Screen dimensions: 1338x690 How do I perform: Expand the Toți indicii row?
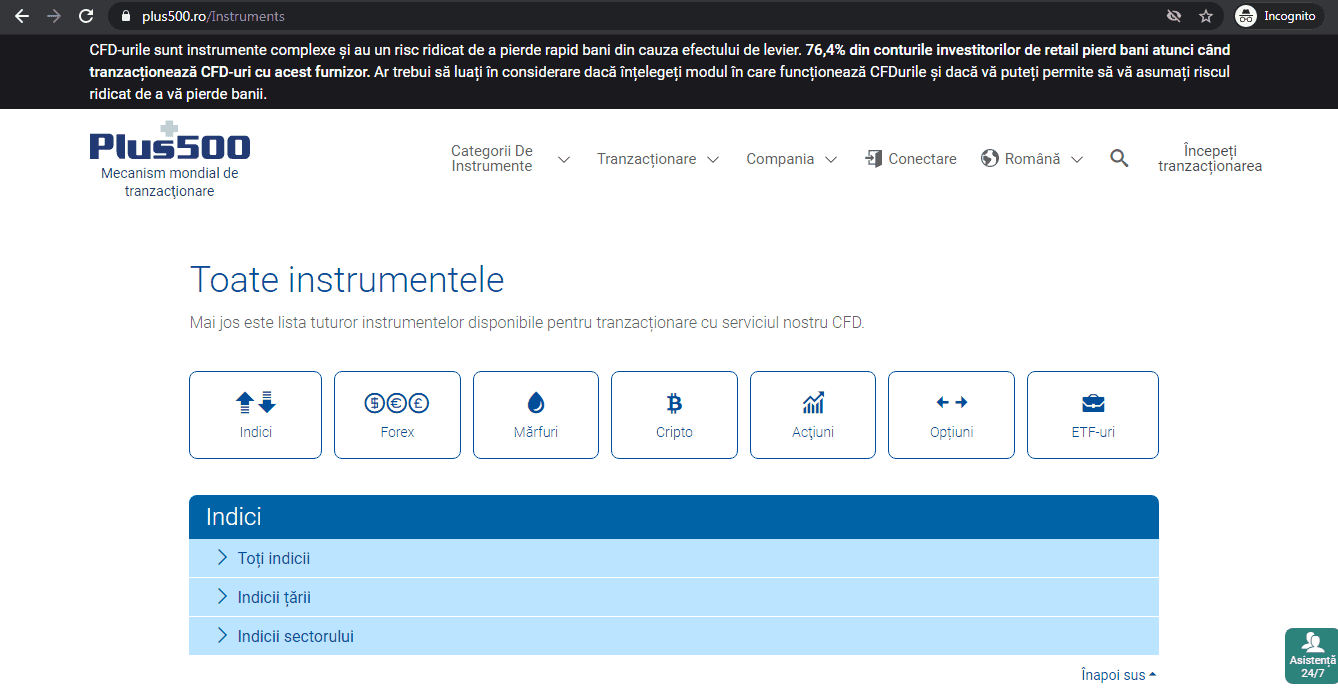(x=273, y=558)
